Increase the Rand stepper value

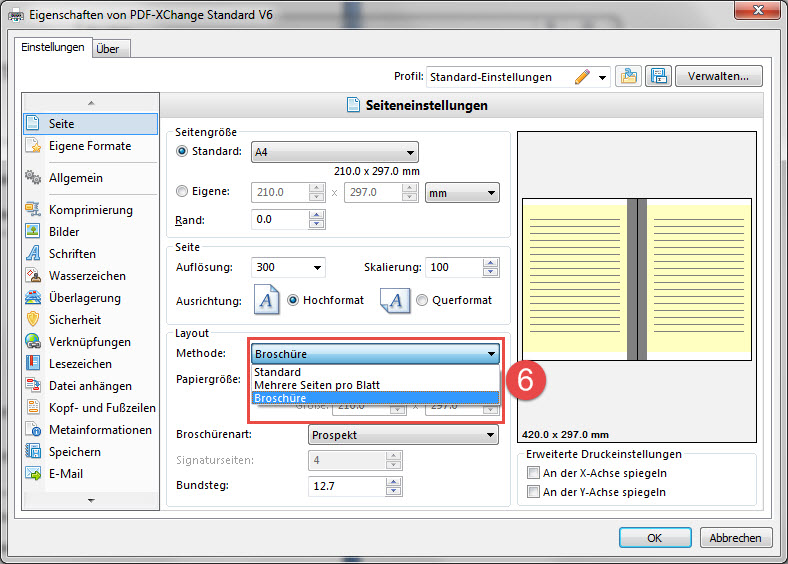pyautogui.click(x=317, y=215)
